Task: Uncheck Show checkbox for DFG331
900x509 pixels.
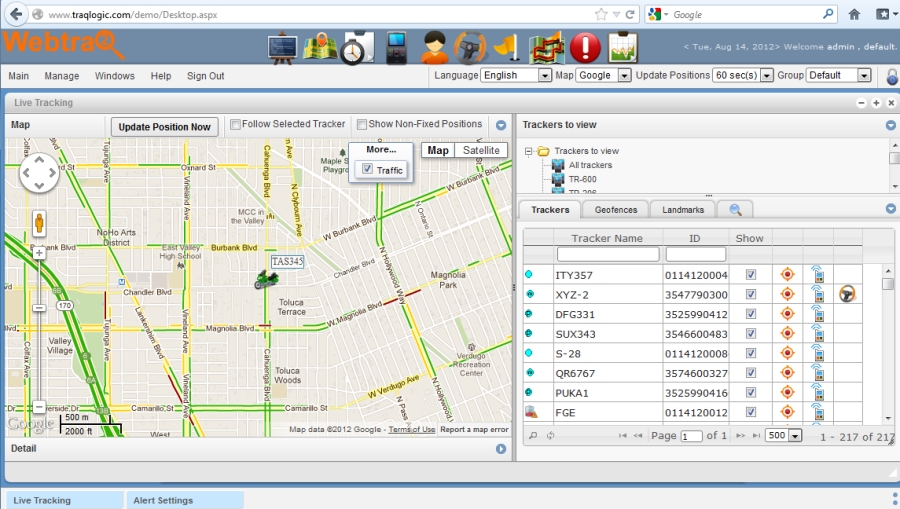Action: point(751,314)
